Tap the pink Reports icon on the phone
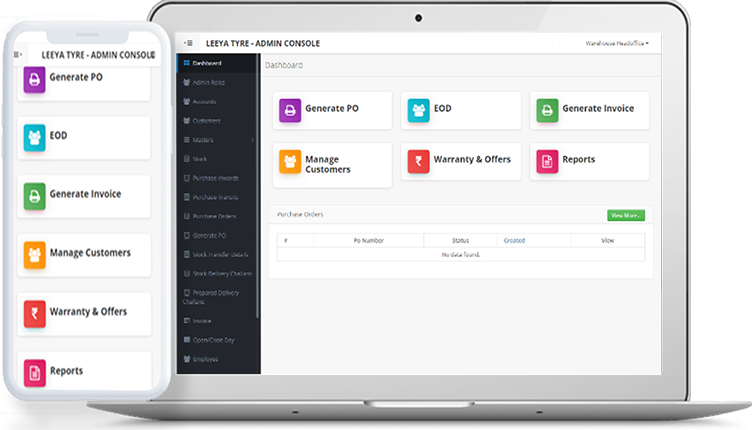This screenshot has width=754, height=430. coord(35,372)
